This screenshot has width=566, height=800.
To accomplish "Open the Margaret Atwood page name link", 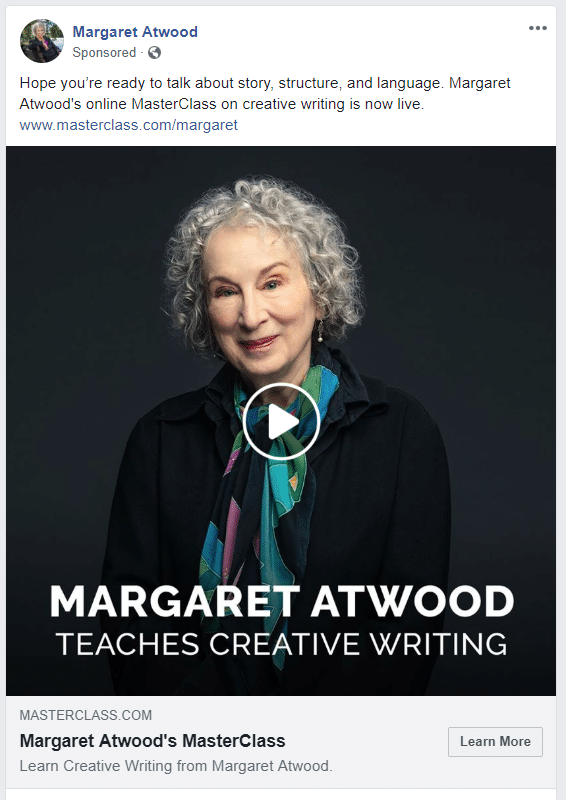I will click(x=135, y=32).
